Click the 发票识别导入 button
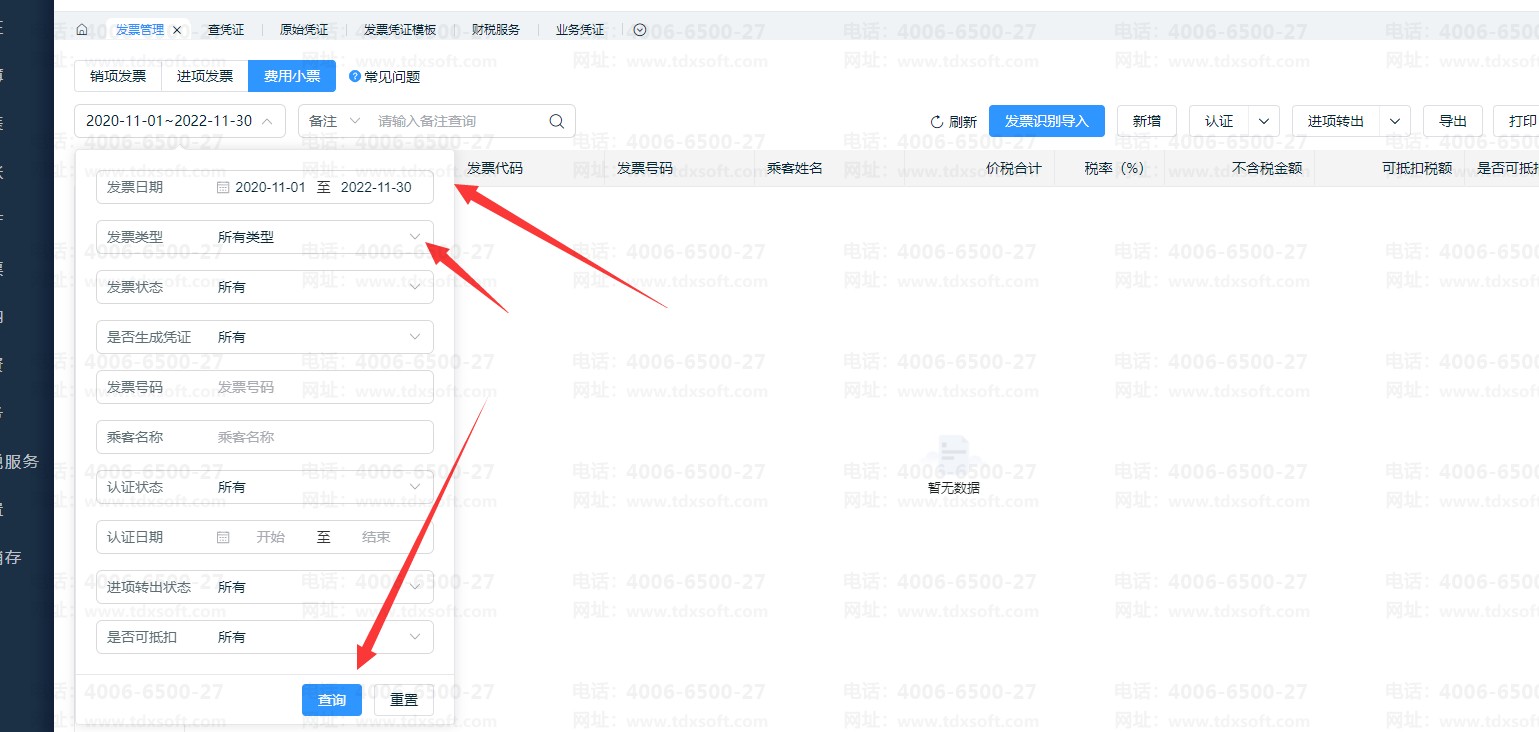This screenshot has width=1539, height=732. (1046, 121)
